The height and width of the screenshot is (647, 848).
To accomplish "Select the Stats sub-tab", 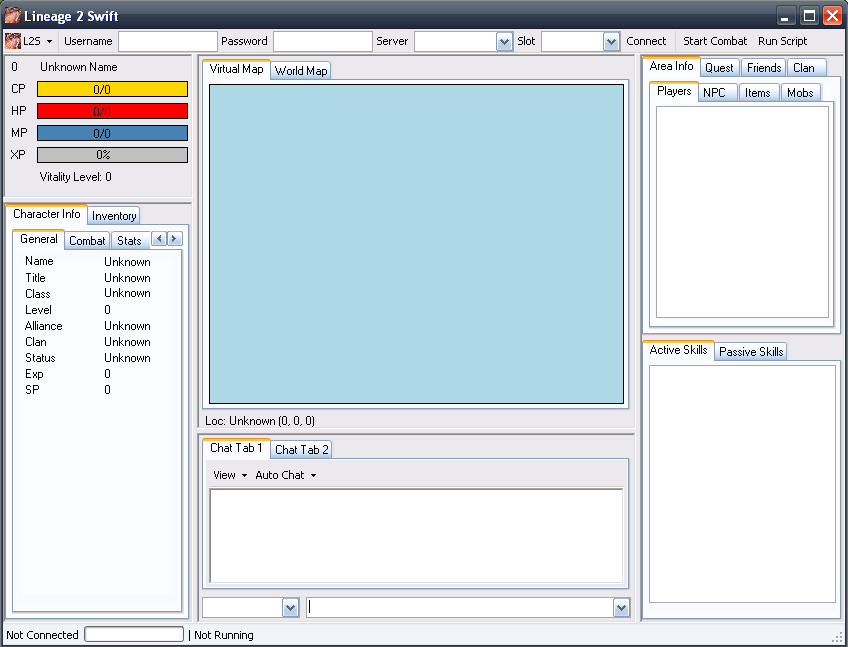I will pos(129,241).
